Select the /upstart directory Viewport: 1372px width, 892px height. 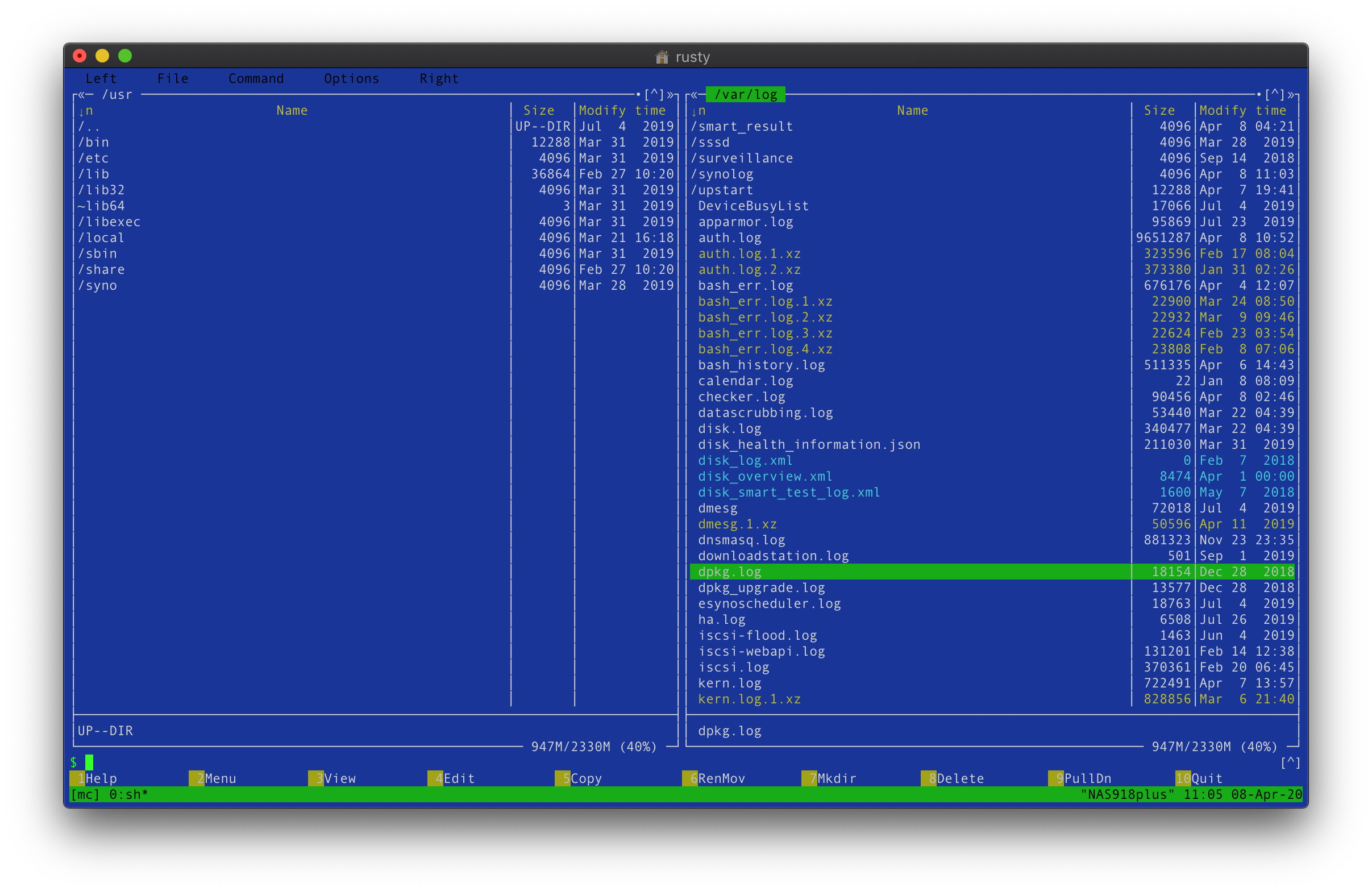992,190
